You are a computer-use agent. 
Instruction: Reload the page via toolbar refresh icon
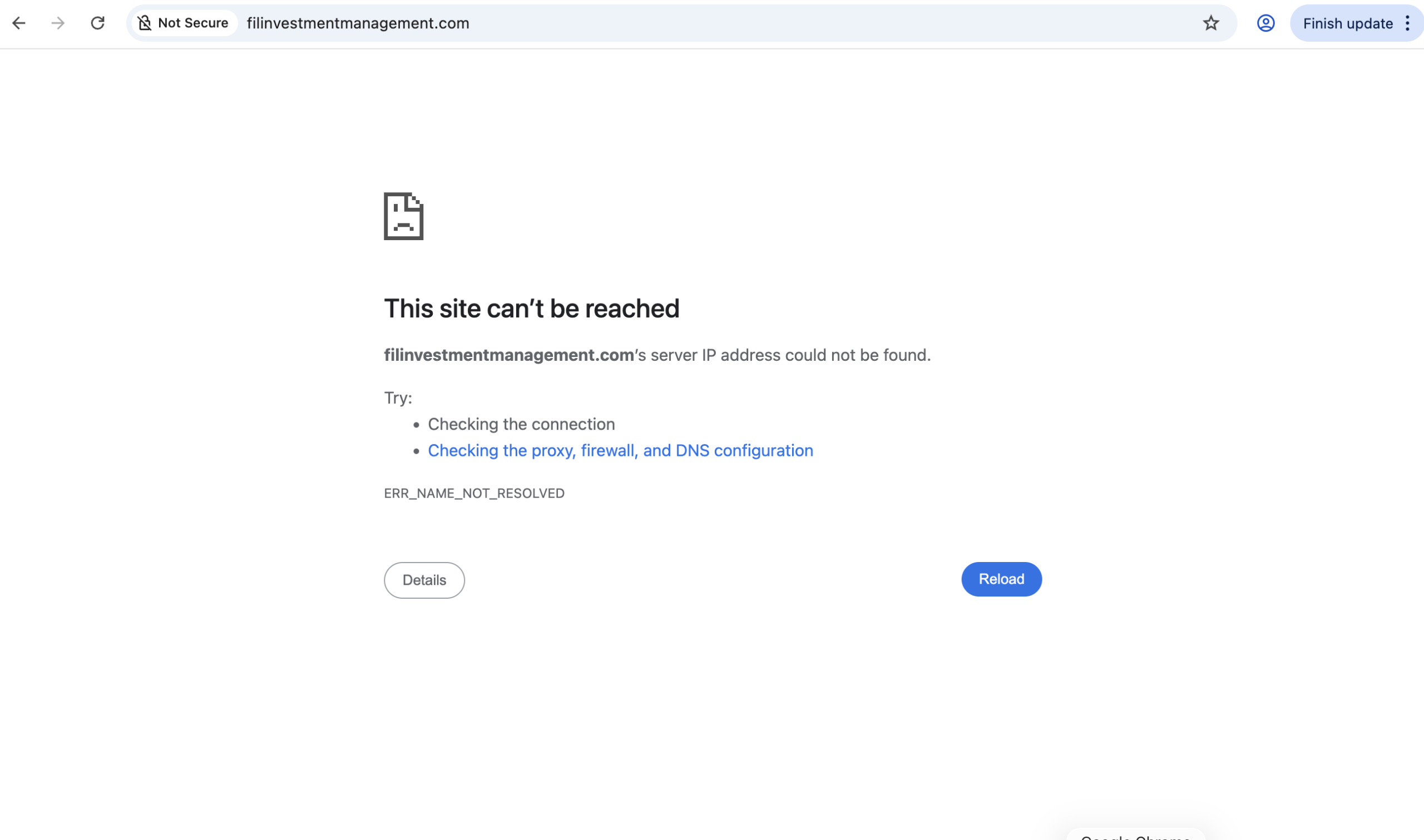tap(97, 23)
